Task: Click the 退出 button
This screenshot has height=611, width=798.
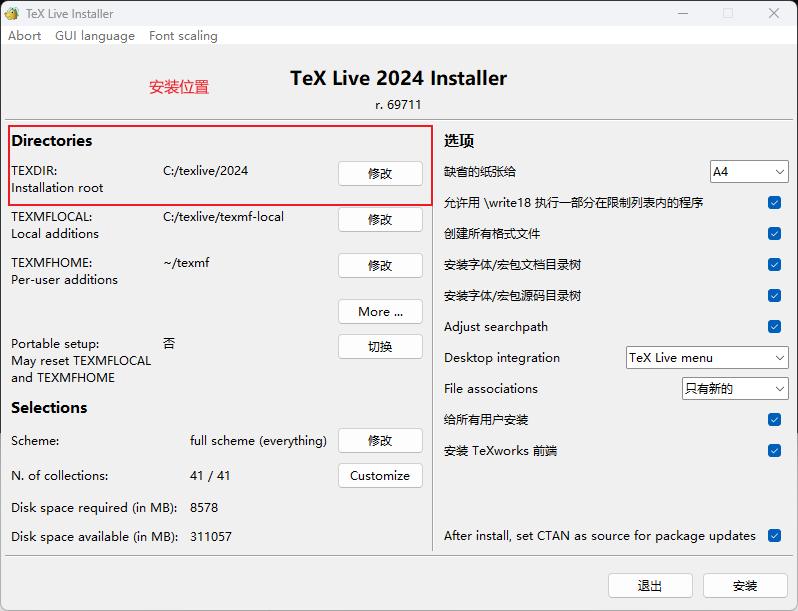Action: point(650,586)
